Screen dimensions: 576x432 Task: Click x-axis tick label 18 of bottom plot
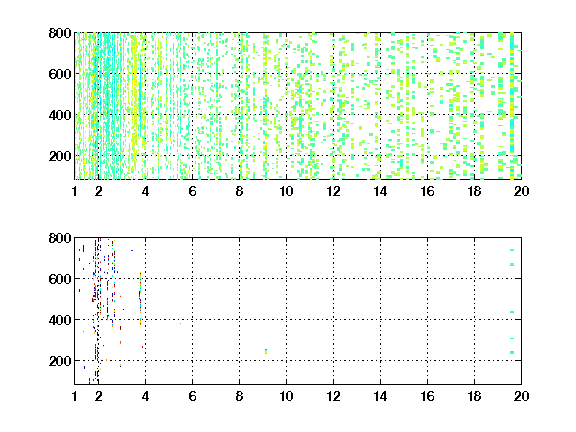click(x=474, y=396)
